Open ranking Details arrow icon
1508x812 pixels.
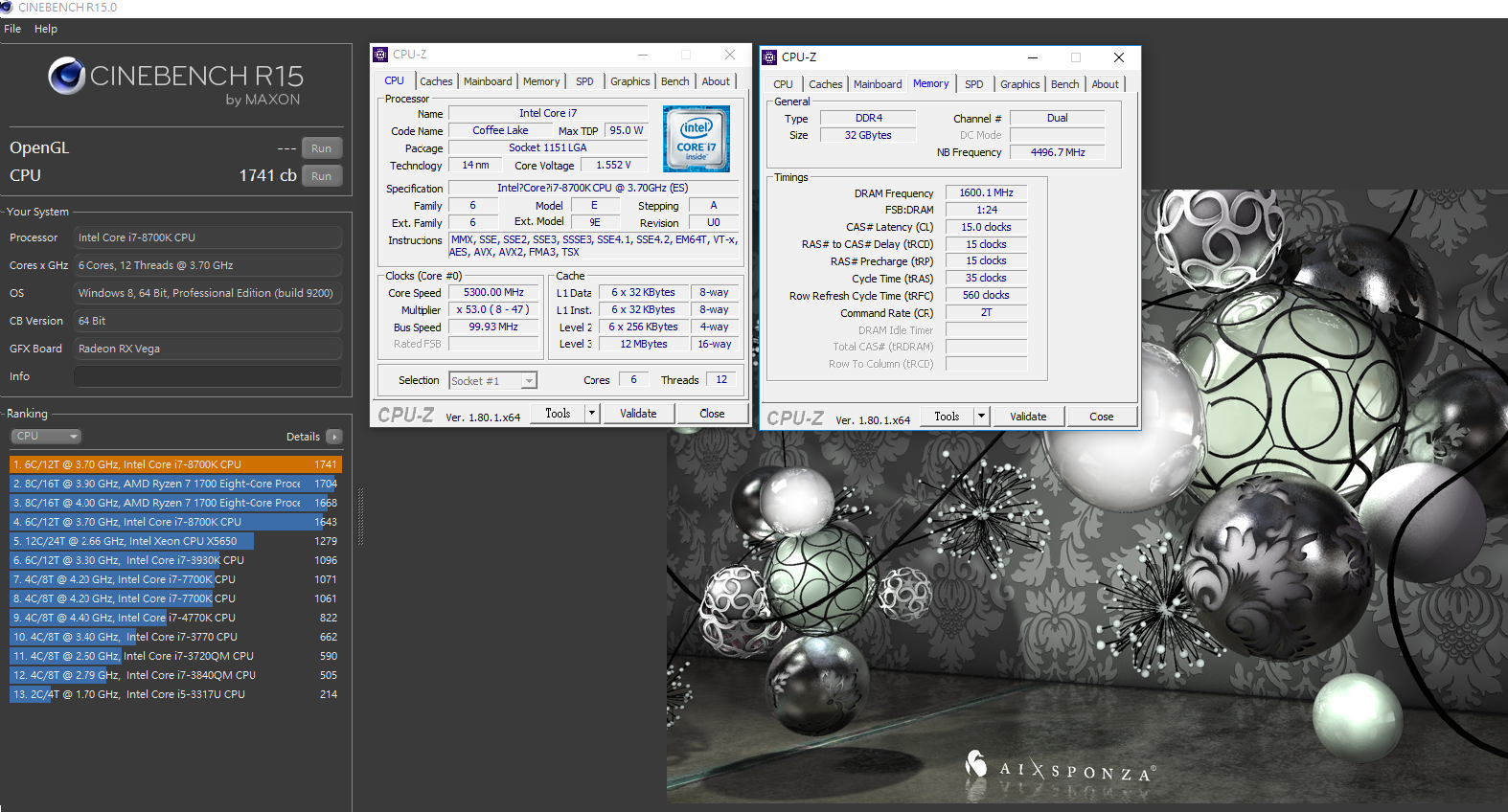[x=334, y=437]
